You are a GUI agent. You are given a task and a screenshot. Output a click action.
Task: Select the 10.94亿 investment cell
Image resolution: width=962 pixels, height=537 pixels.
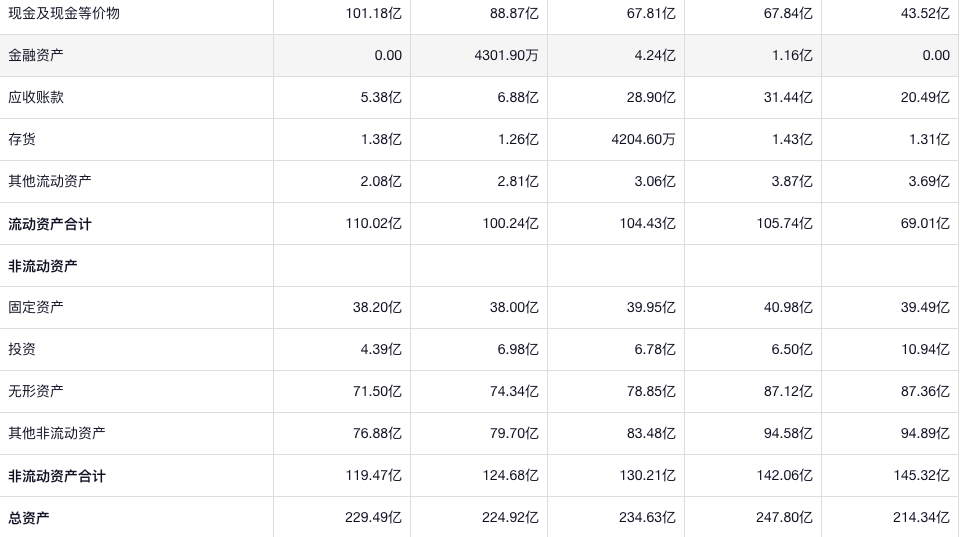[925, 350]
